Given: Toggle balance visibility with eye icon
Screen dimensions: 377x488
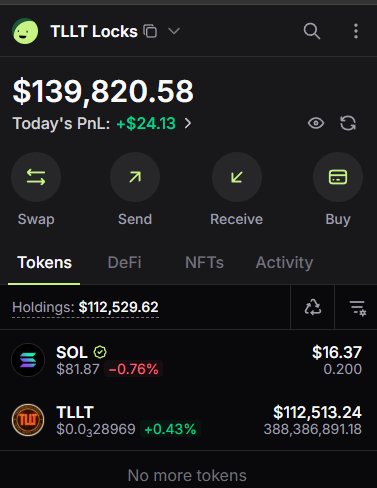Looking at the screenshot, I should 316,123.
